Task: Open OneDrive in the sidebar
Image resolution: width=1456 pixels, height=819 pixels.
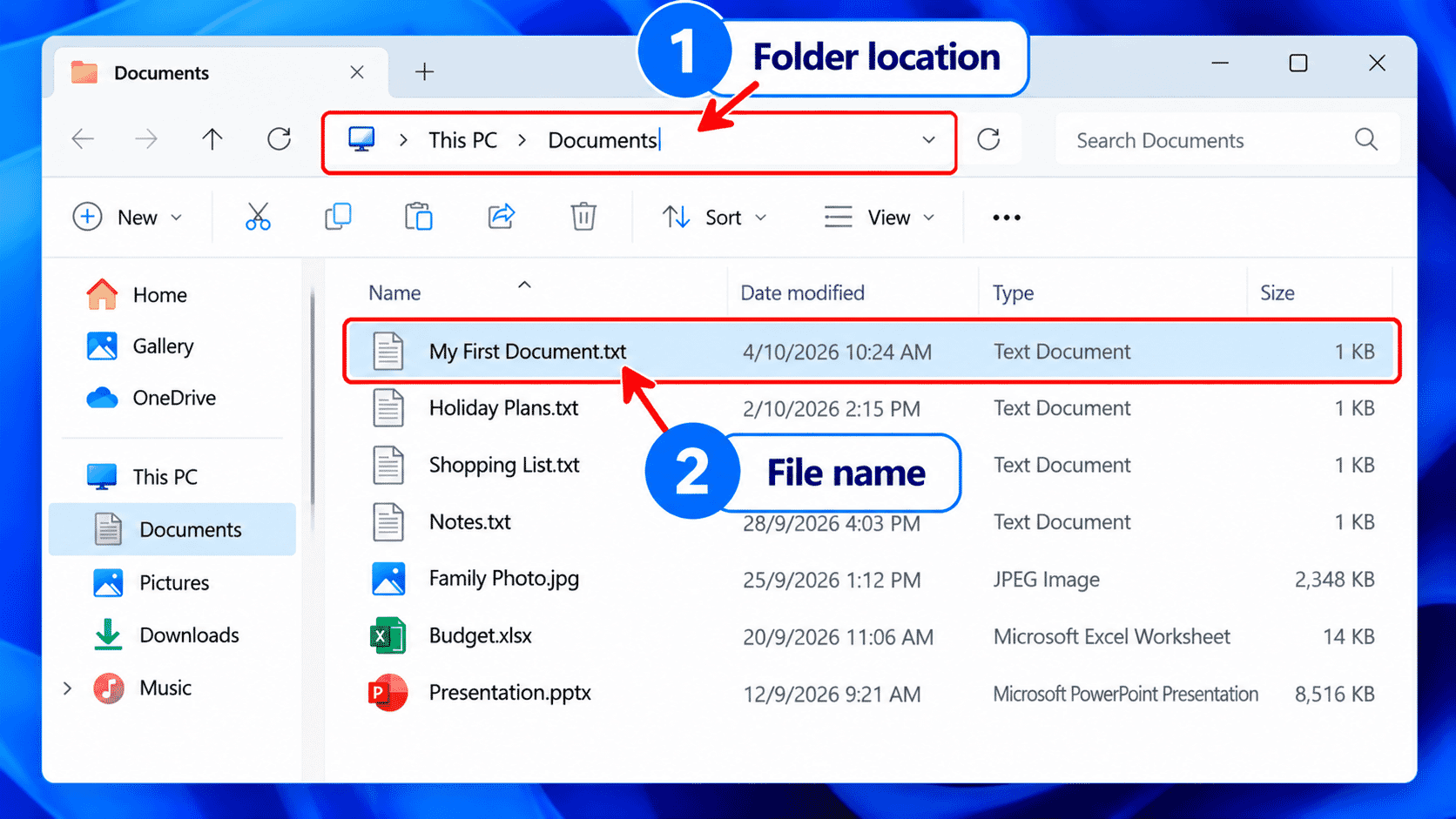Action: (x=151, y=398)
